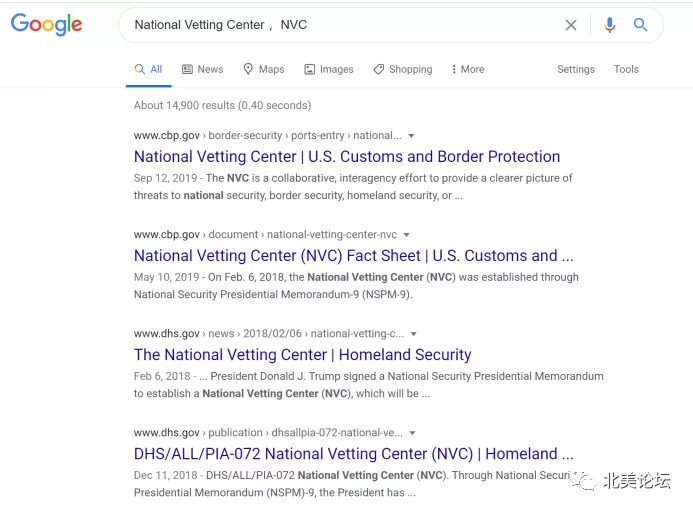Click into the search query field

[x=345, y=25]
